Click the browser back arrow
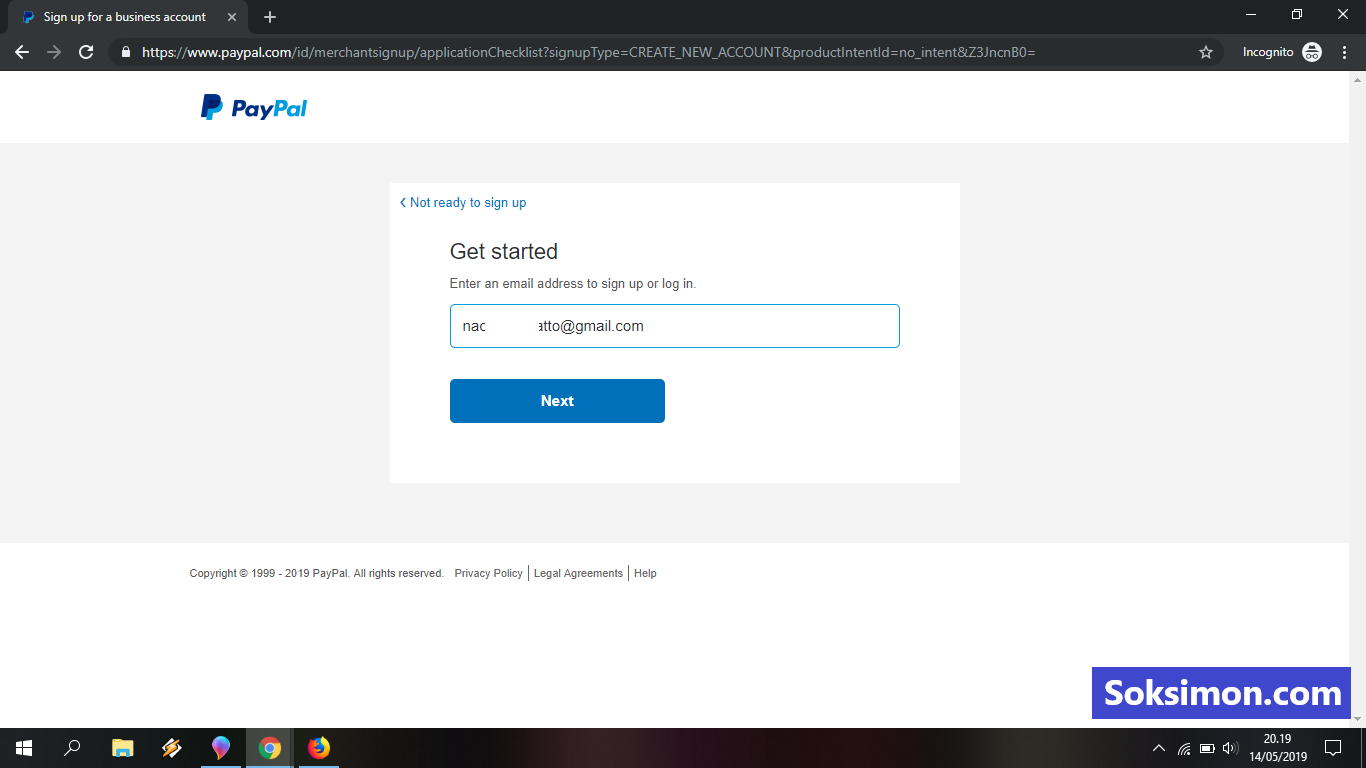 pos(22,52)
